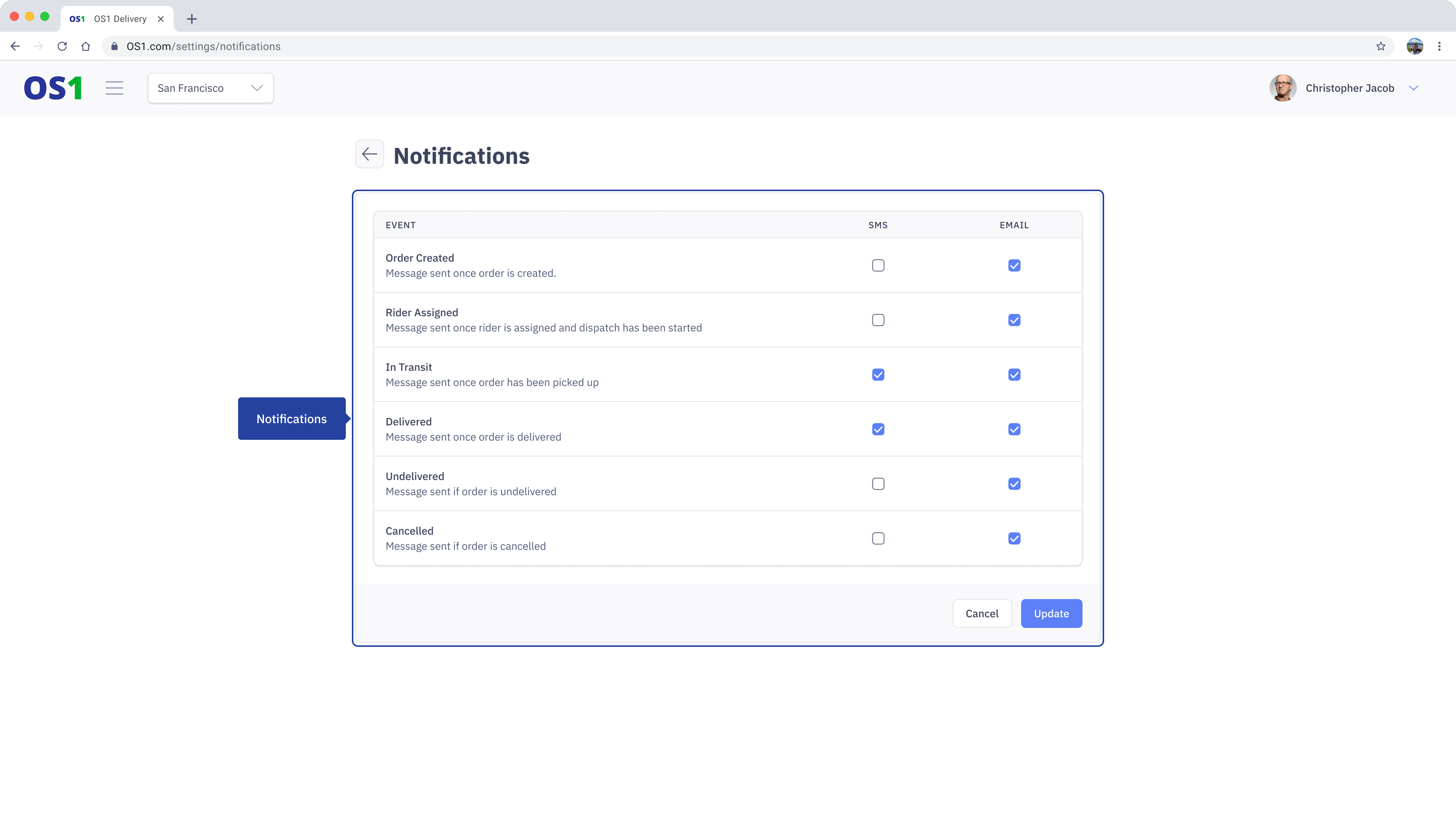Image resolution: width=1456 pixels, height=819 pixels.
Task: Open the San Francisco location dropdown
Action: 210,88
